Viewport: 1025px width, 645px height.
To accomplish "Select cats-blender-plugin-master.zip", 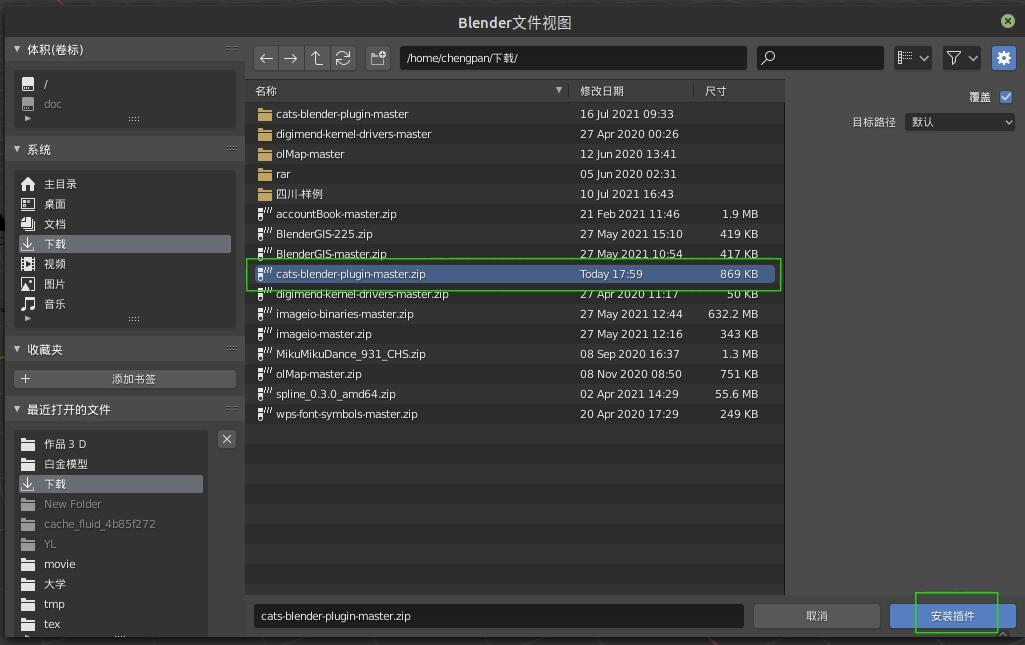I will [515, 274].
